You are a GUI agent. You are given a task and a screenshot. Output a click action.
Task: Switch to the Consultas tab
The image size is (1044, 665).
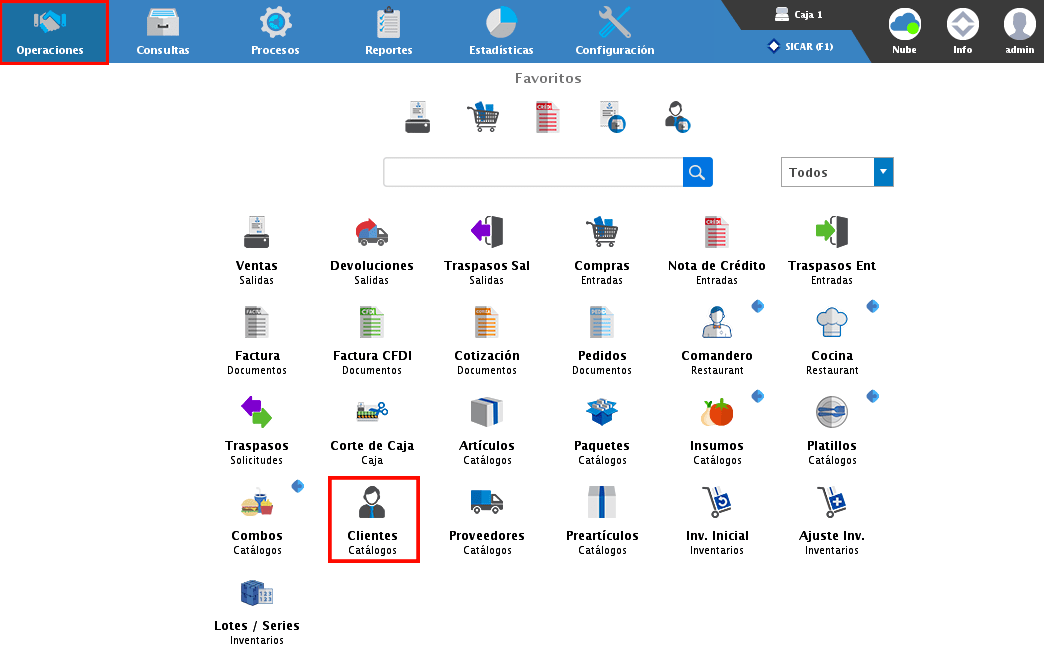[163, 31]
